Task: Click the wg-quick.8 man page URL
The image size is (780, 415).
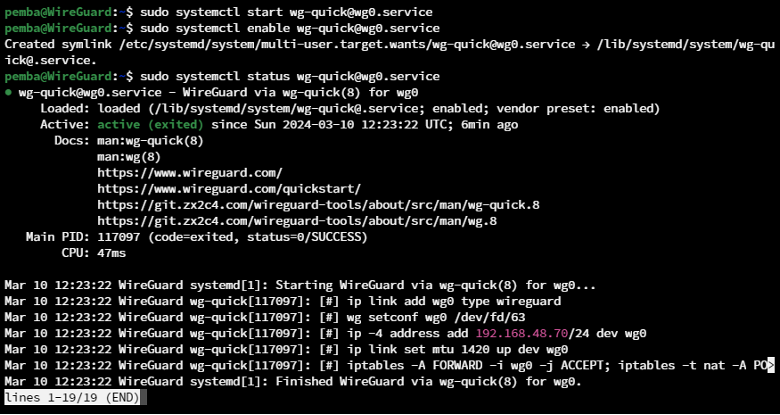Action: point(318,205)
